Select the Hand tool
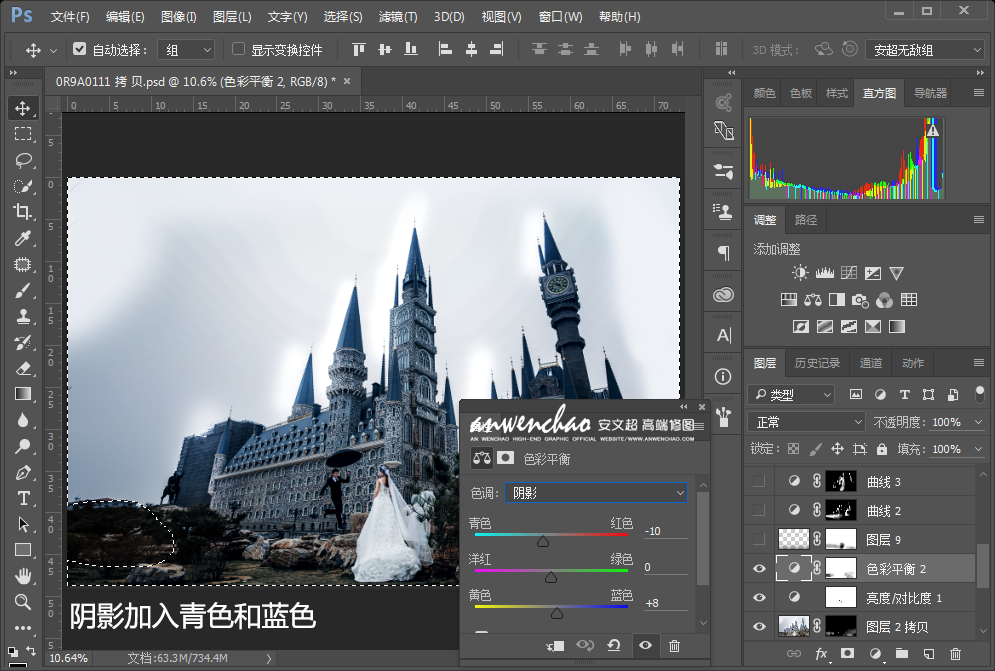The width and height of the screenshot is (995, 671). (x=23, y=576)
